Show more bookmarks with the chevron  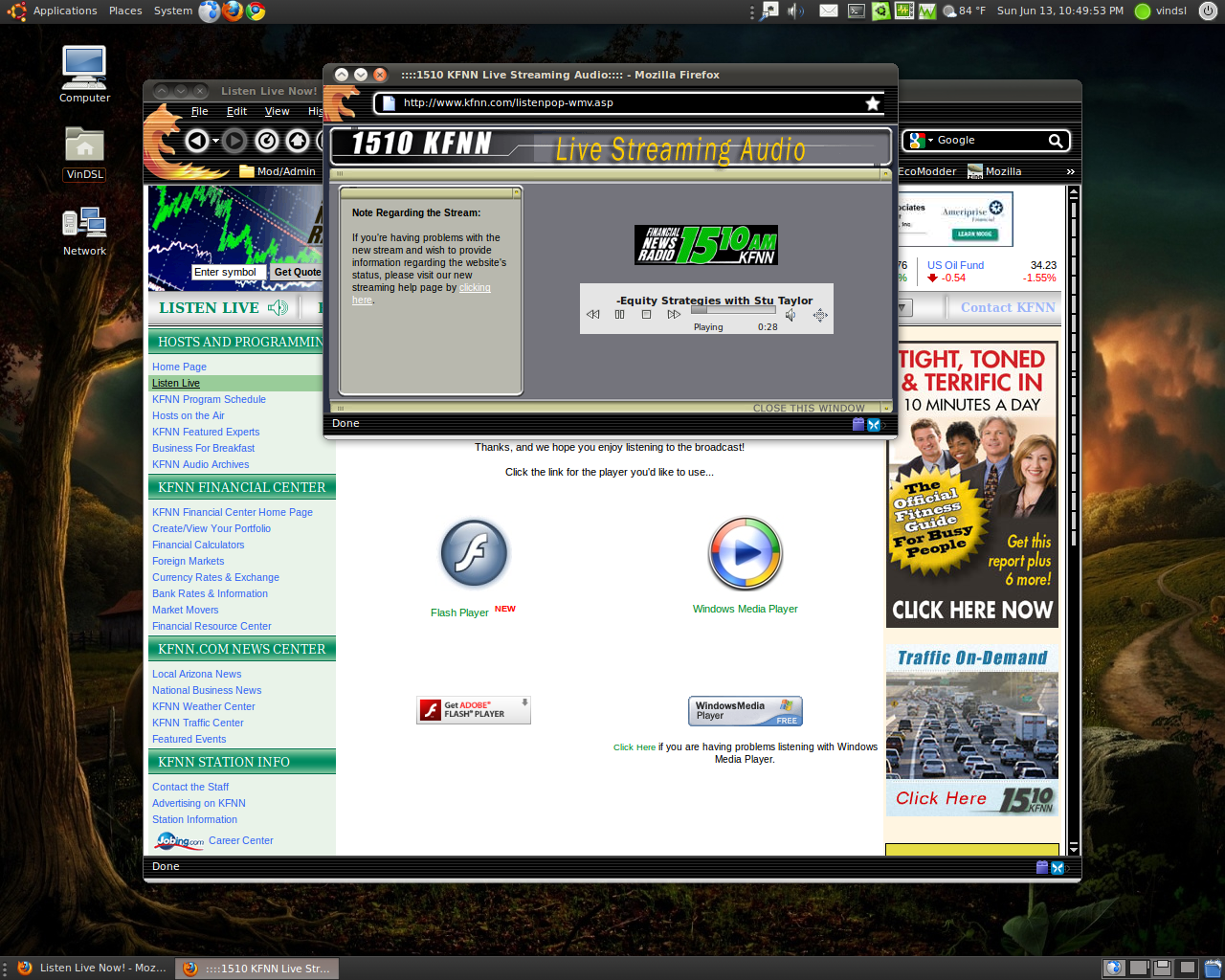coord(1070,171)
